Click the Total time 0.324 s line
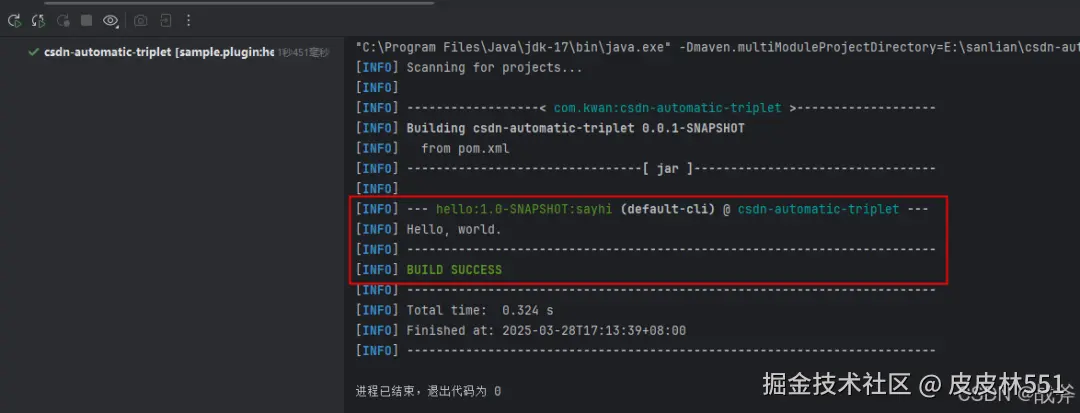Image resolution: width=1080 pixels, height=413 pixels. [479, 310]
